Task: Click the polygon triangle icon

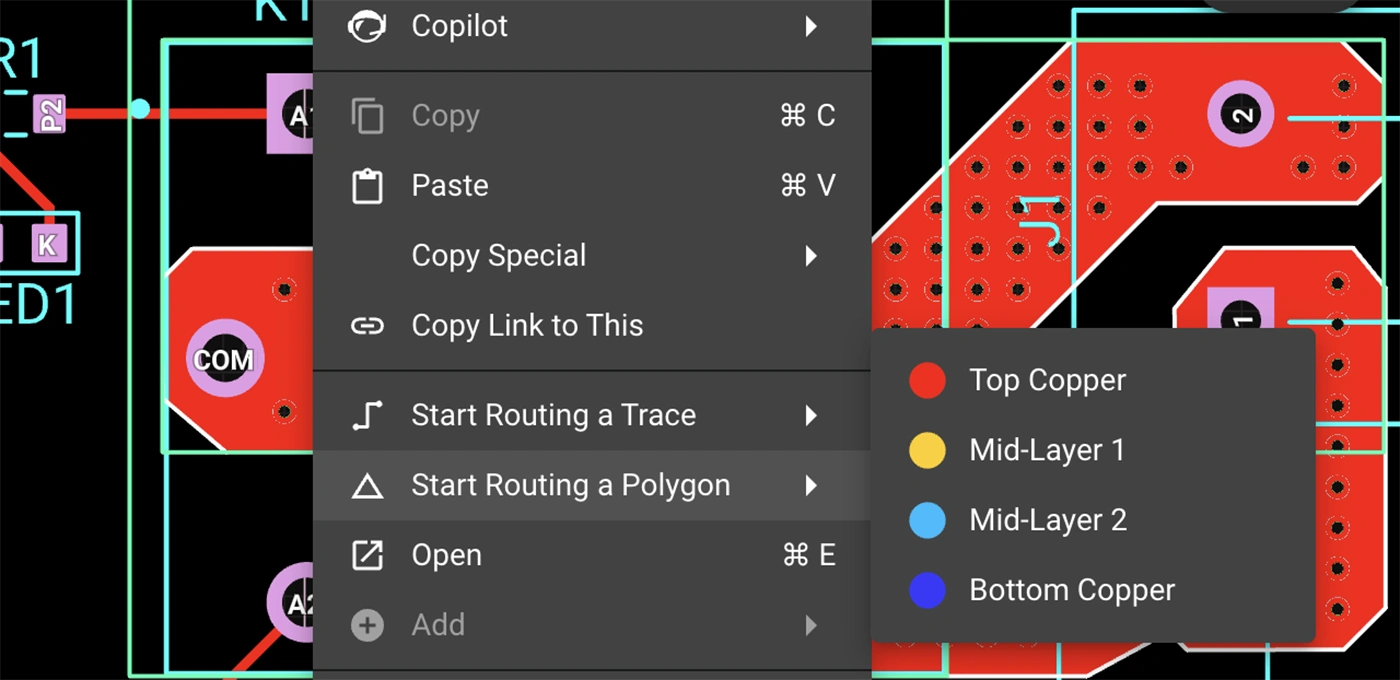Action: pyautogui.click(x=367, y=486)
